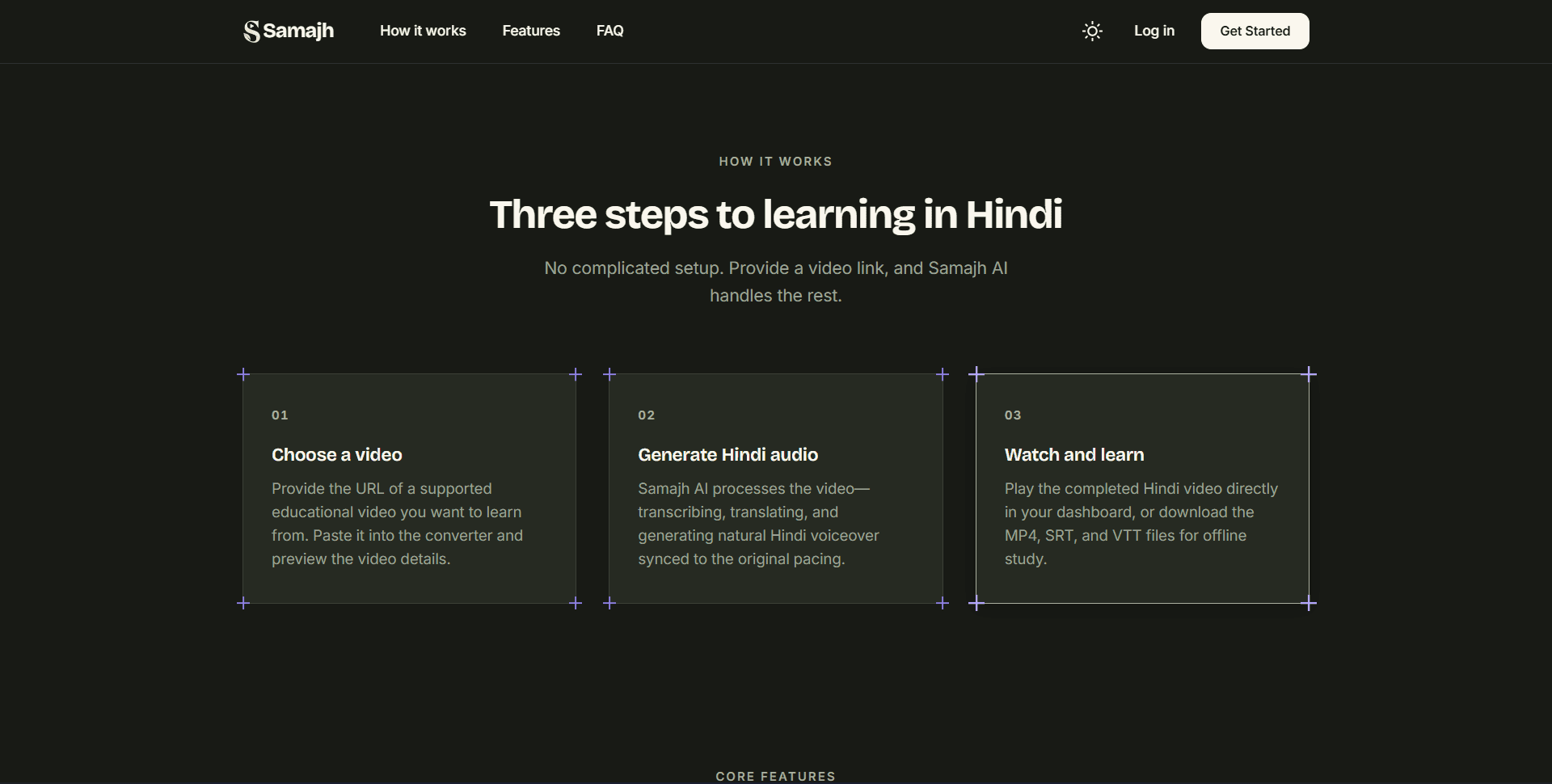1552x784 pixels.
Task: Click the CORE FEATURES section label
Action: pyautogui.click(x=775, y=777)
